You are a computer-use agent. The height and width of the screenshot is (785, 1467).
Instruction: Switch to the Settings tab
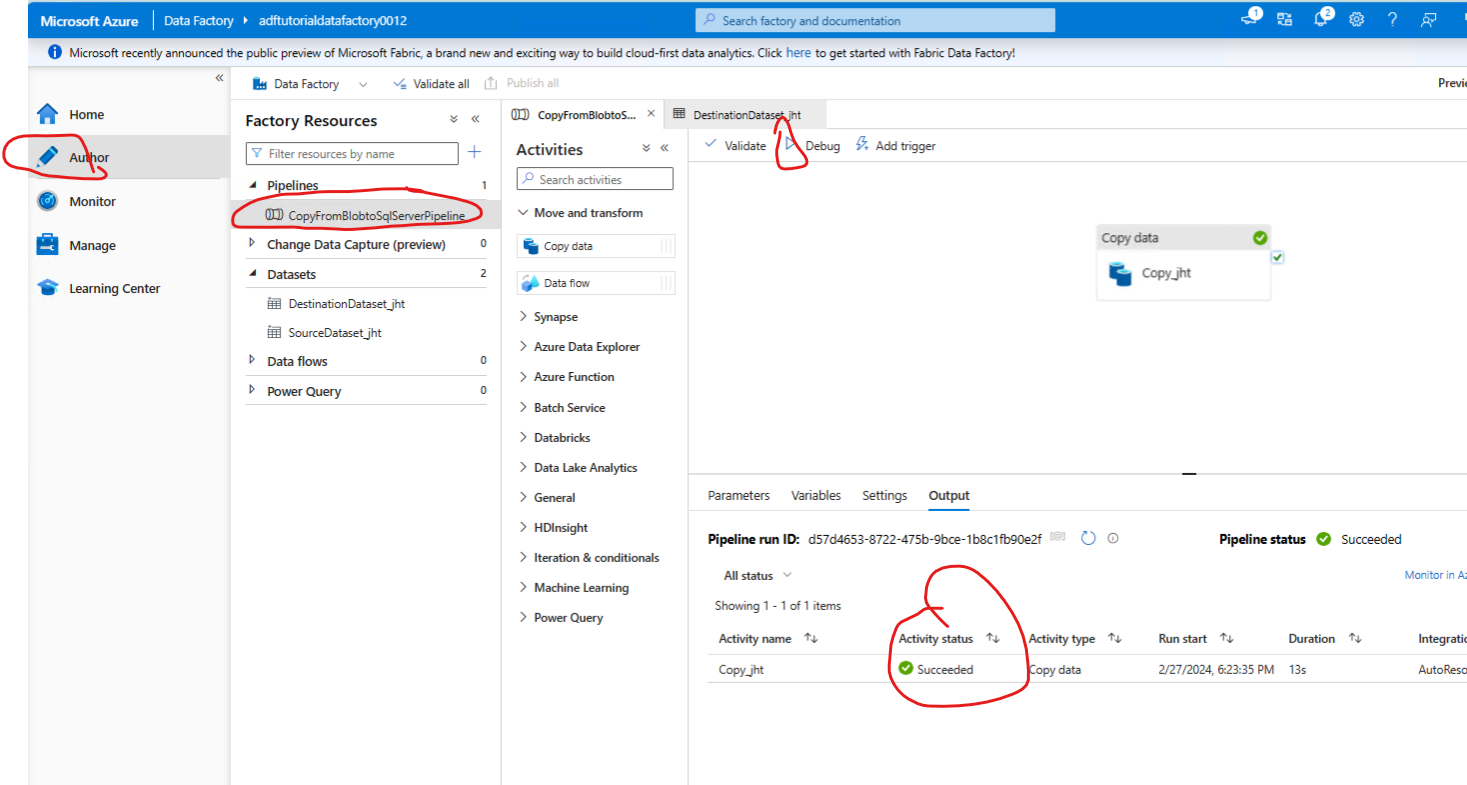click(x=885, y=495)
